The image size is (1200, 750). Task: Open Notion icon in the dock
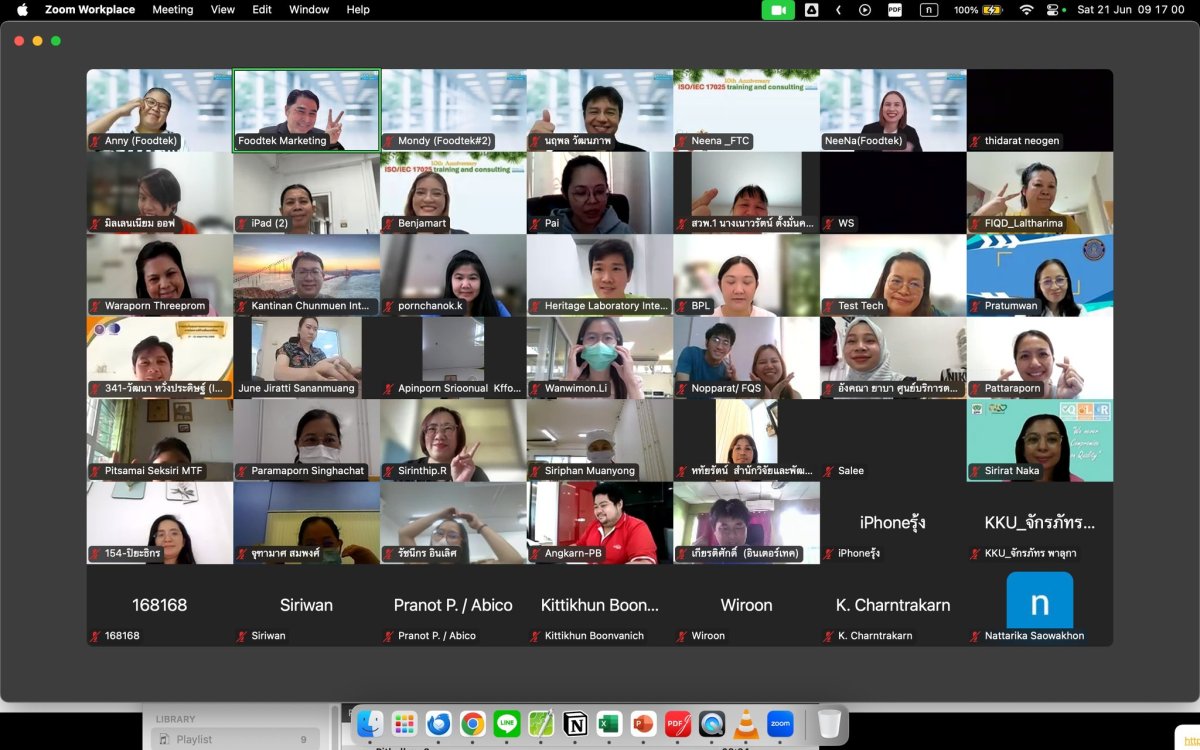575,724
